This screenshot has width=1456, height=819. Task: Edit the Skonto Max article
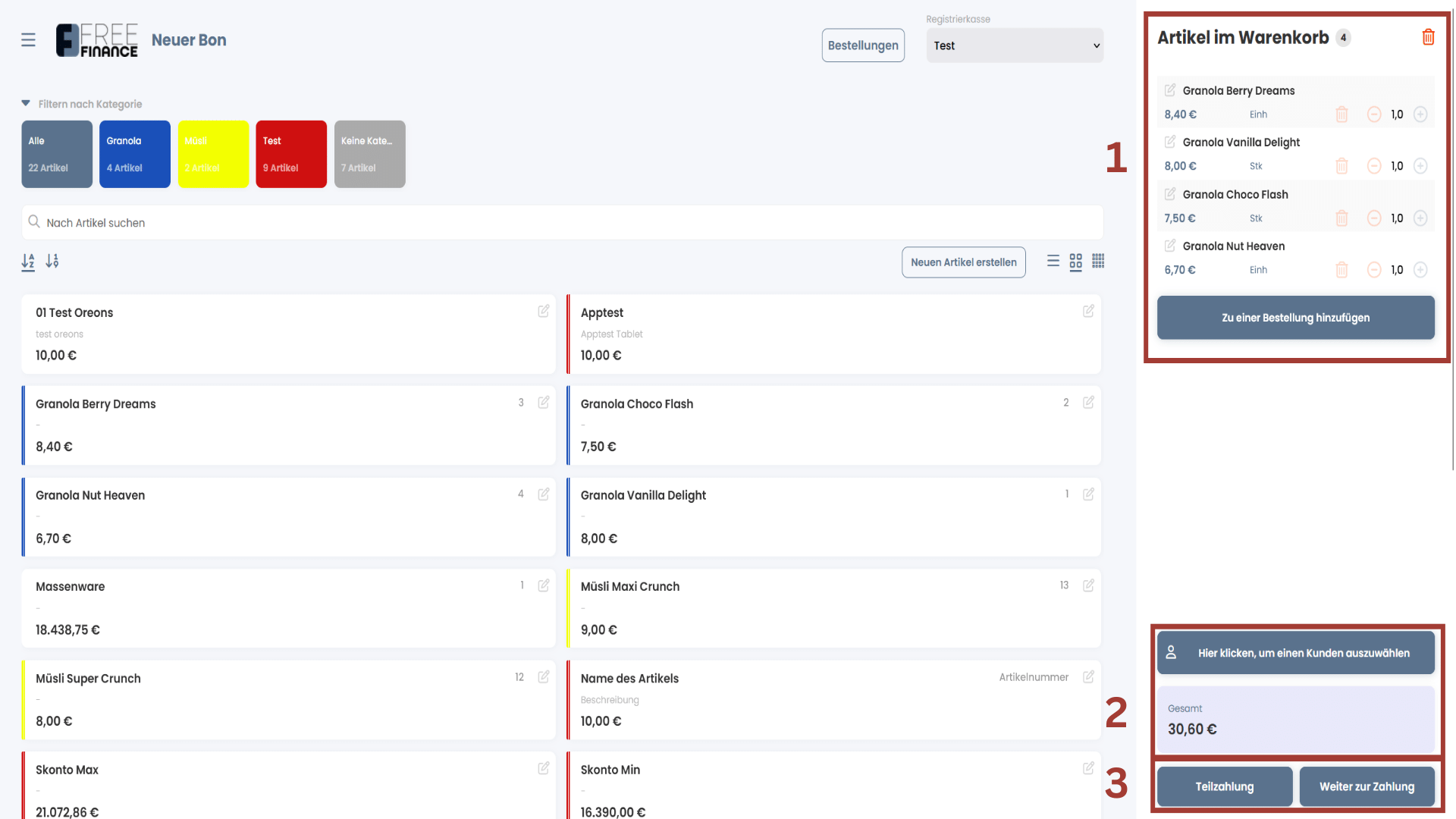pos(544,768)
